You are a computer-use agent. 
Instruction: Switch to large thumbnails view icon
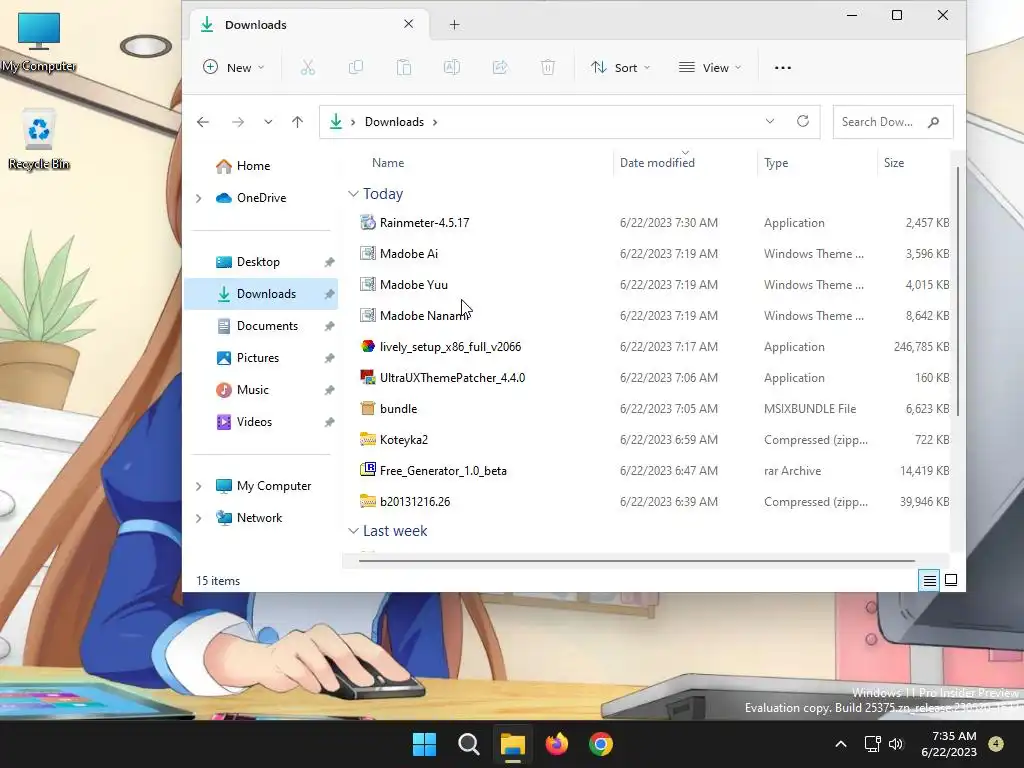point(951,580)
